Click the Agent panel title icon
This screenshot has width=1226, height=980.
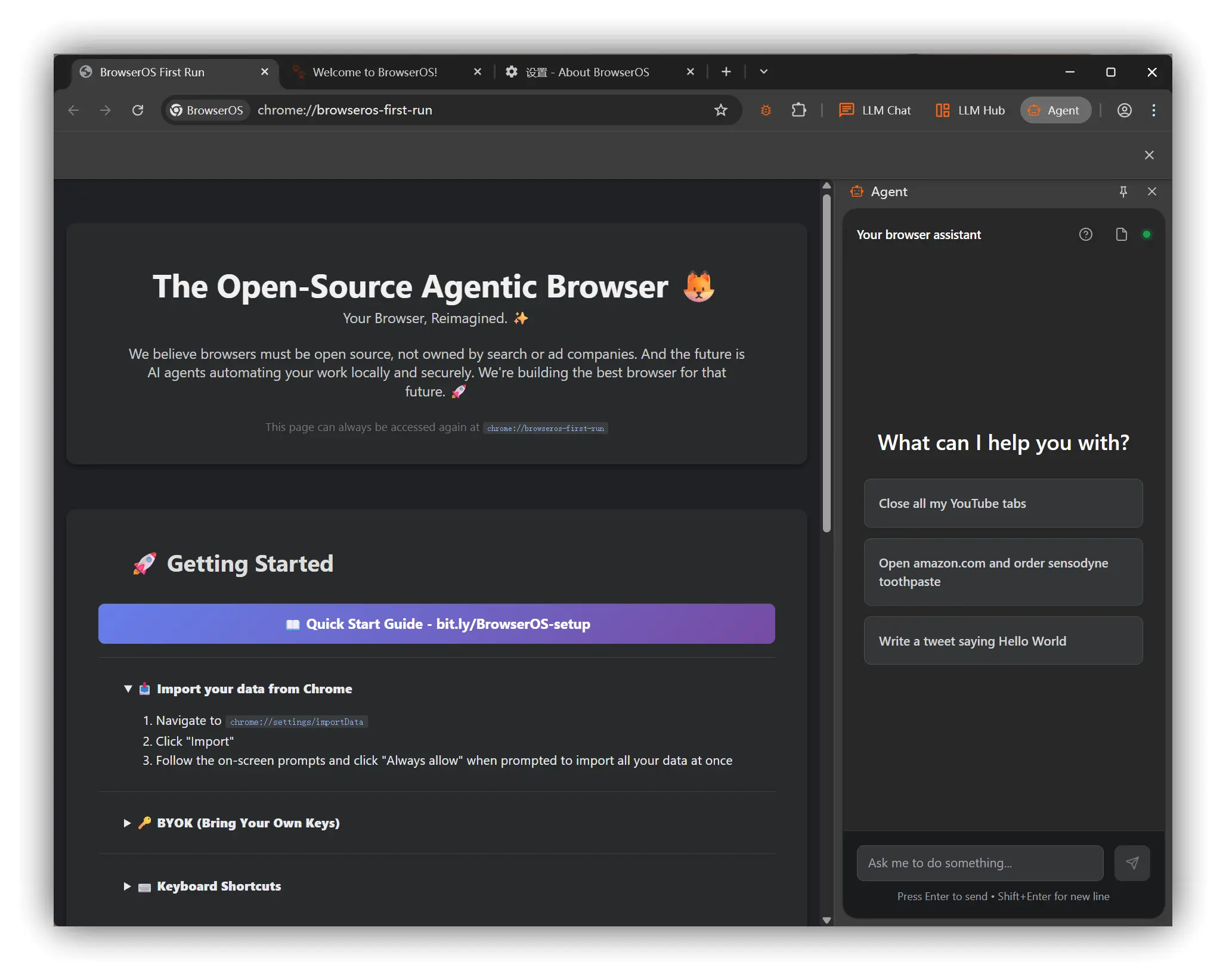857,191
